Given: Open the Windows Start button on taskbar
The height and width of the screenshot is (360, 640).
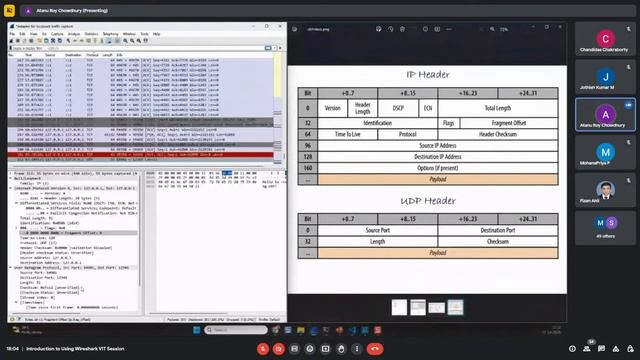Looking at the screenshot, I should pos(196,330).
